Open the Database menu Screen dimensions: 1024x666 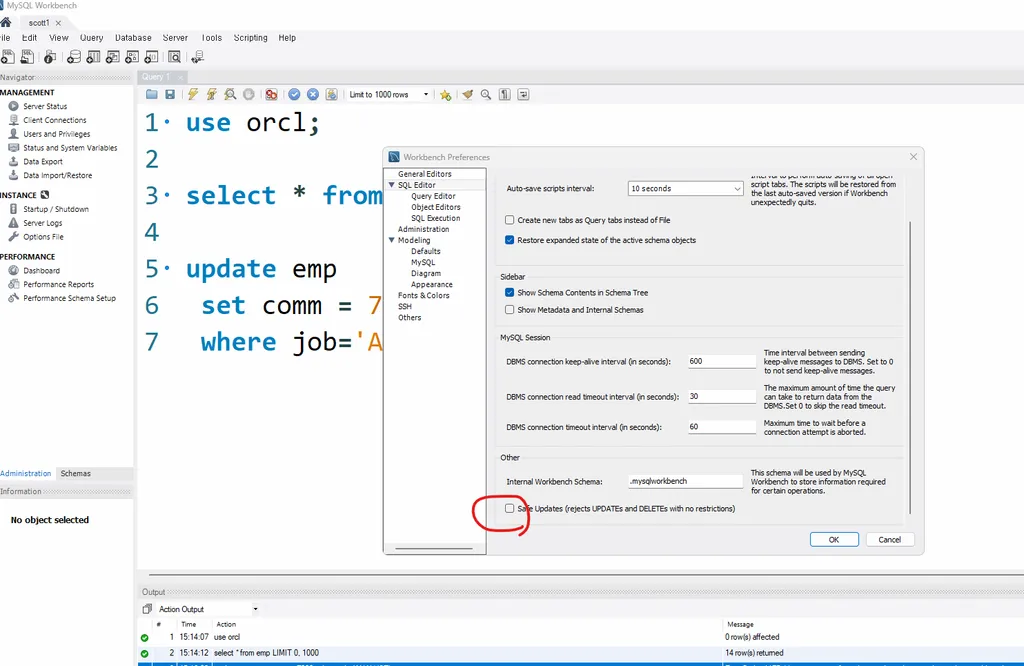[x=133, y=38]
